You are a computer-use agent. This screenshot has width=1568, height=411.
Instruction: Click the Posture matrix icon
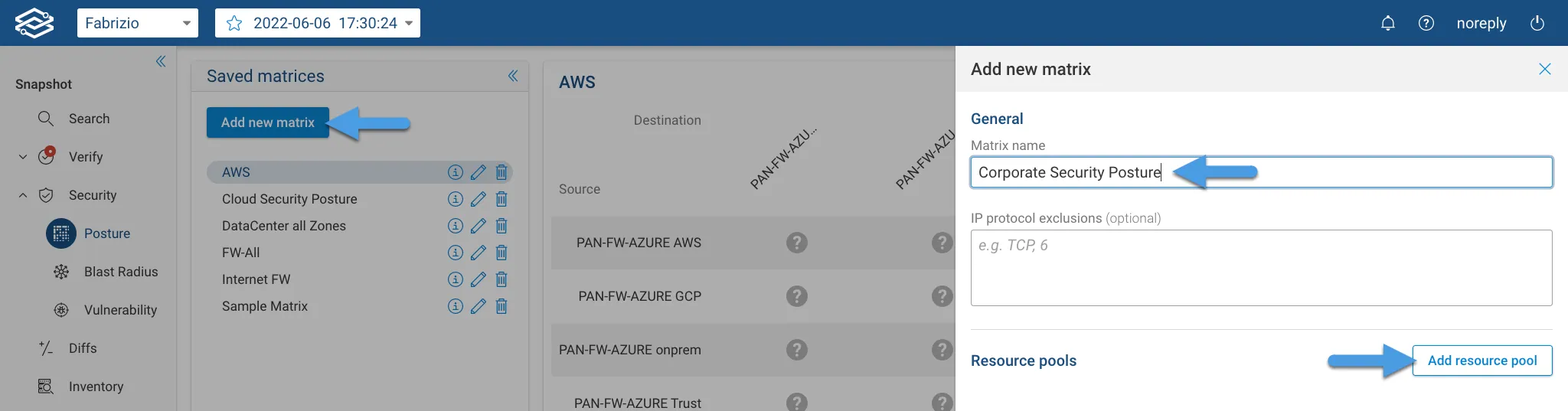click(x=61, y=233)
